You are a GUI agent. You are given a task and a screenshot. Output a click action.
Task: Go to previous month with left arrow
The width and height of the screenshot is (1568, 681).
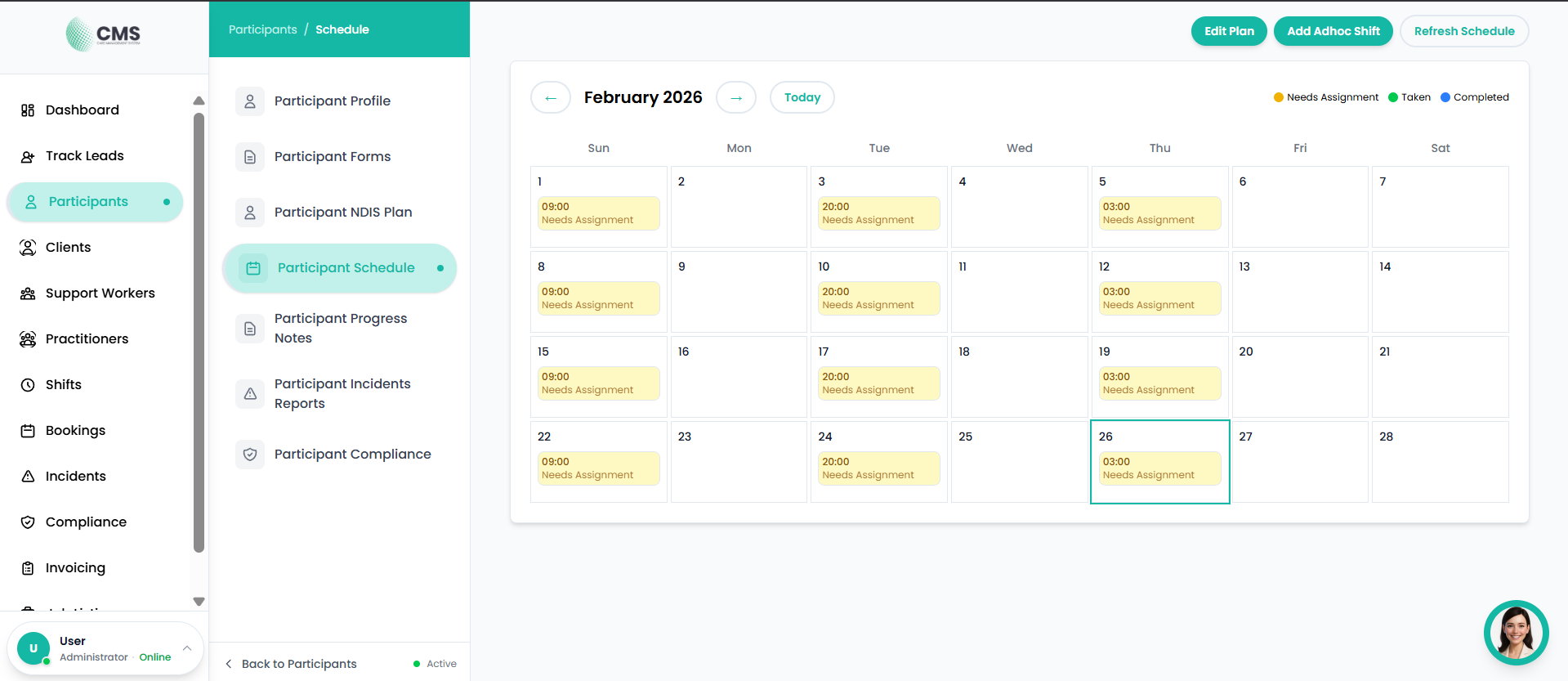(551, 97)
